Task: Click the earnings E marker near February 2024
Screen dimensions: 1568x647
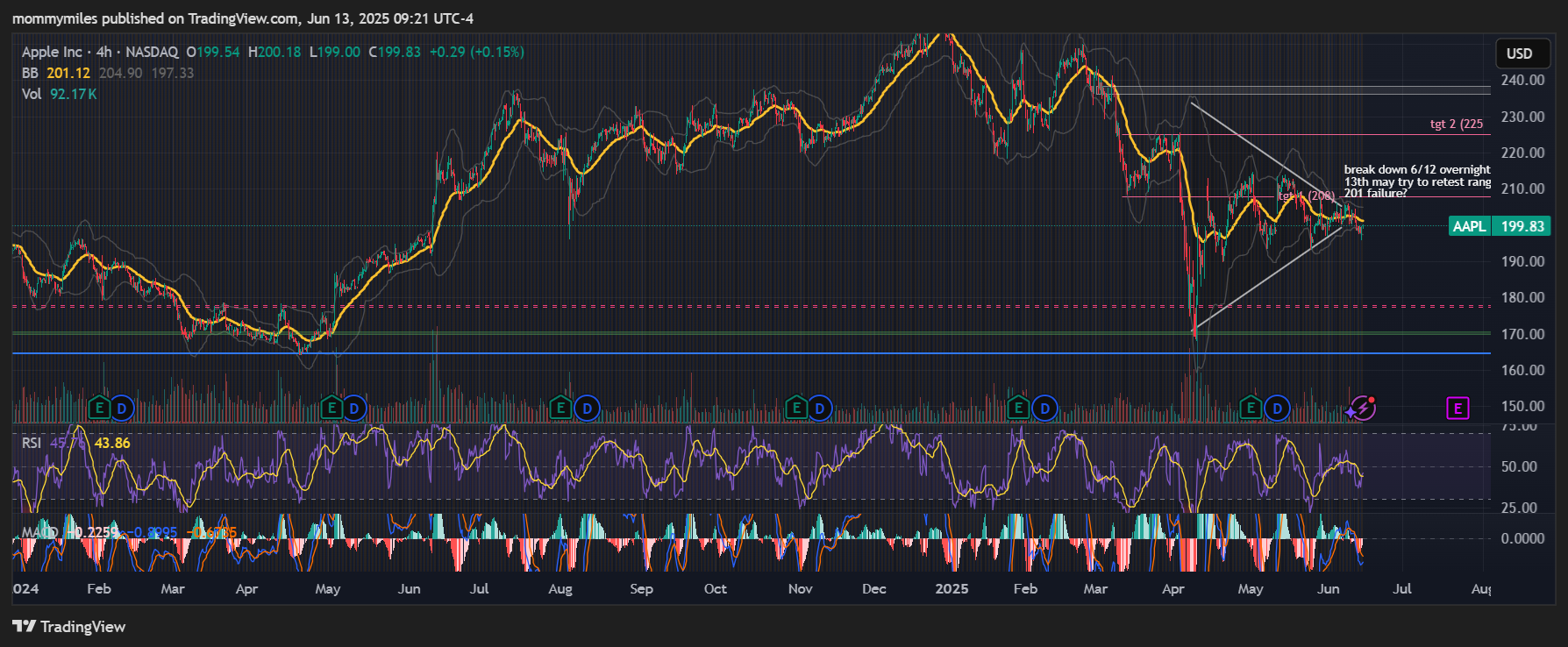Action: 99,408
